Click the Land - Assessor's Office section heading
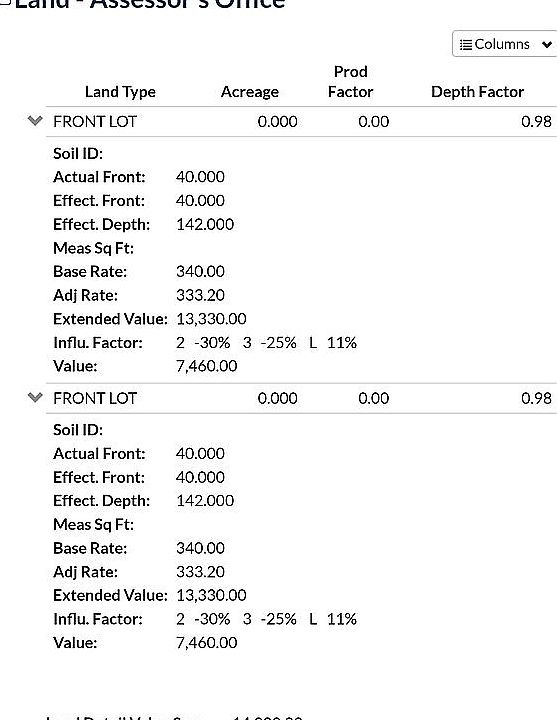 pos(150,4)
